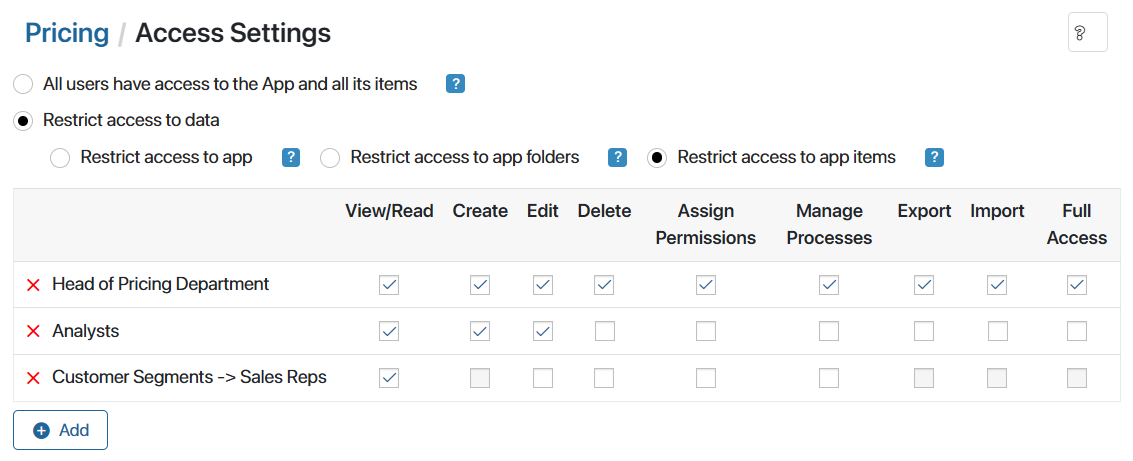Image resolution: width=1133 pixels, height=461 pixels.
Task: Select Restrict access to data radio option
Action: click(x=23, y=121)
